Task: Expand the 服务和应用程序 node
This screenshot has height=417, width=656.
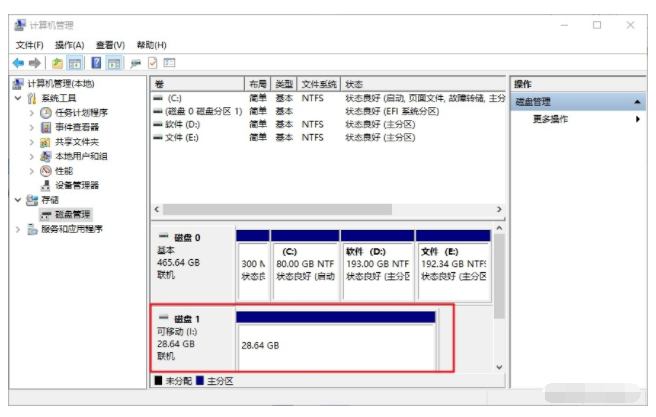Action: click(x=19, y=229)
